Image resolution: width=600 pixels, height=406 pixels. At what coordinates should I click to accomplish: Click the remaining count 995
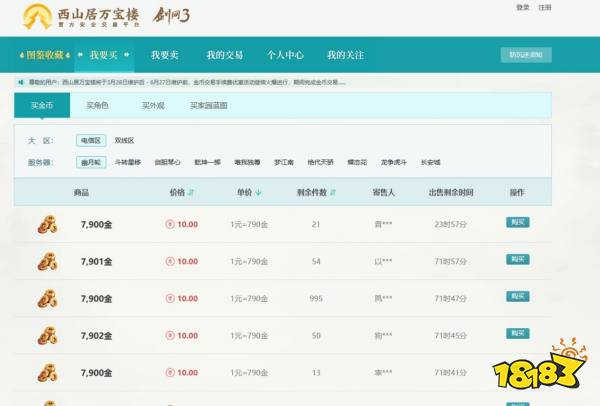click(316, 298)
